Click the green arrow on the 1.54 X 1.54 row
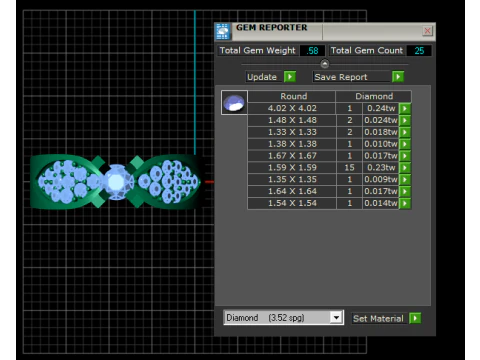Viewport: 480px width, 360px height. tap(405, 203)
